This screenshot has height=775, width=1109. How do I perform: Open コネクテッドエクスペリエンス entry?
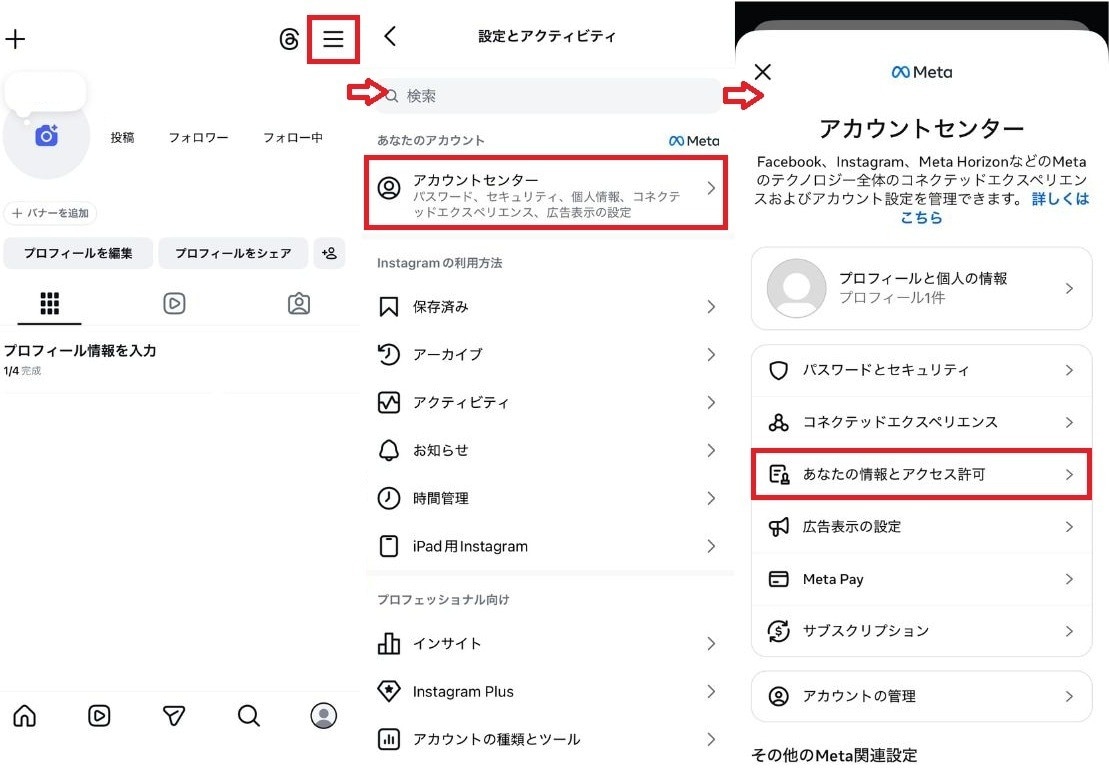pyautogui.click(x=922, y=422)
